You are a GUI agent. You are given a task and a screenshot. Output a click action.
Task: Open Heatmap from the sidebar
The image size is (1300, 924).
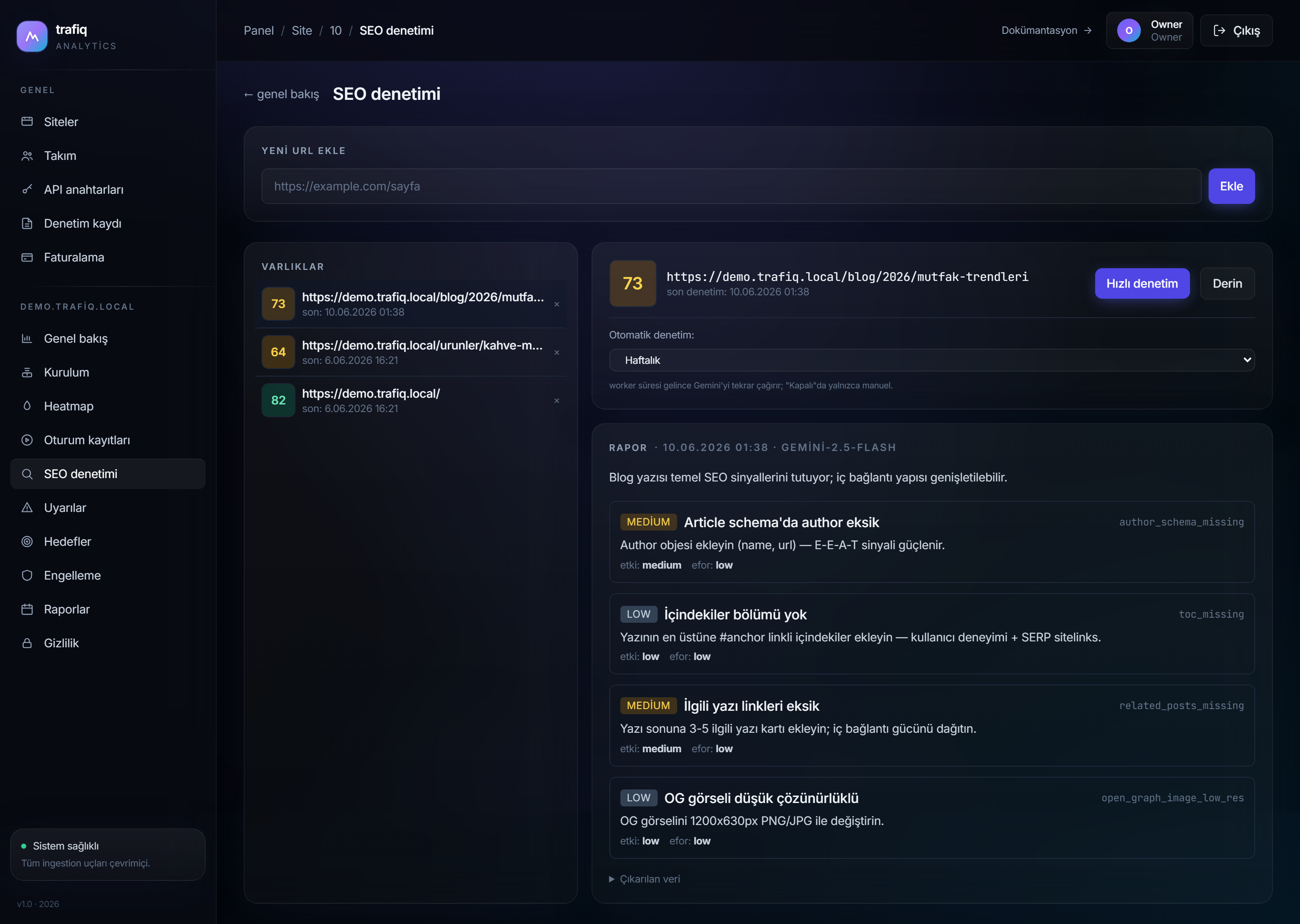107,406
